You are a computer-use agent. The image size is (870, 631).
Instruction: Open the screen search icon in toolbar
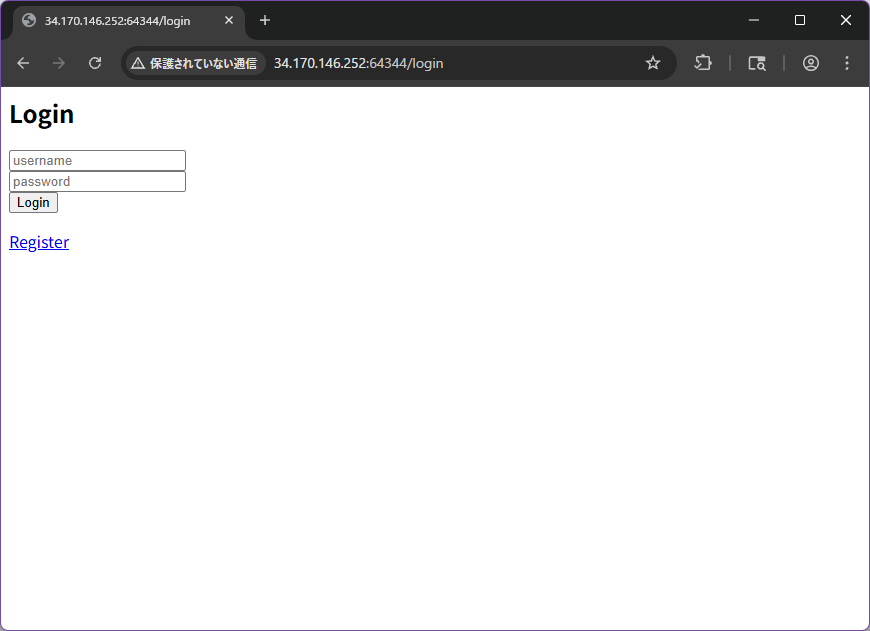[757, 63]
